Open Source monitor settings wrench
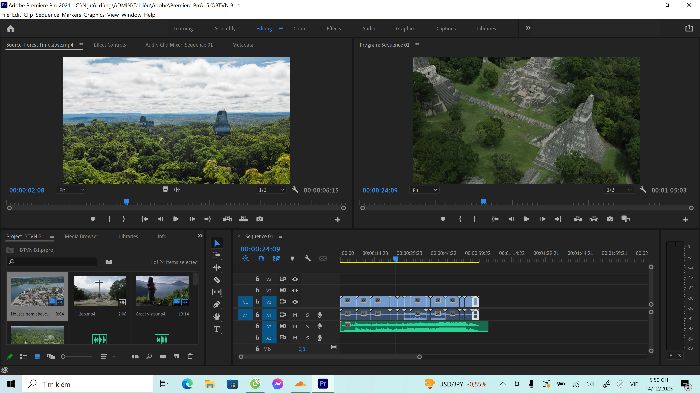This screenshot has width=700, height=393. pyautogui.click(x=295, y=190)
